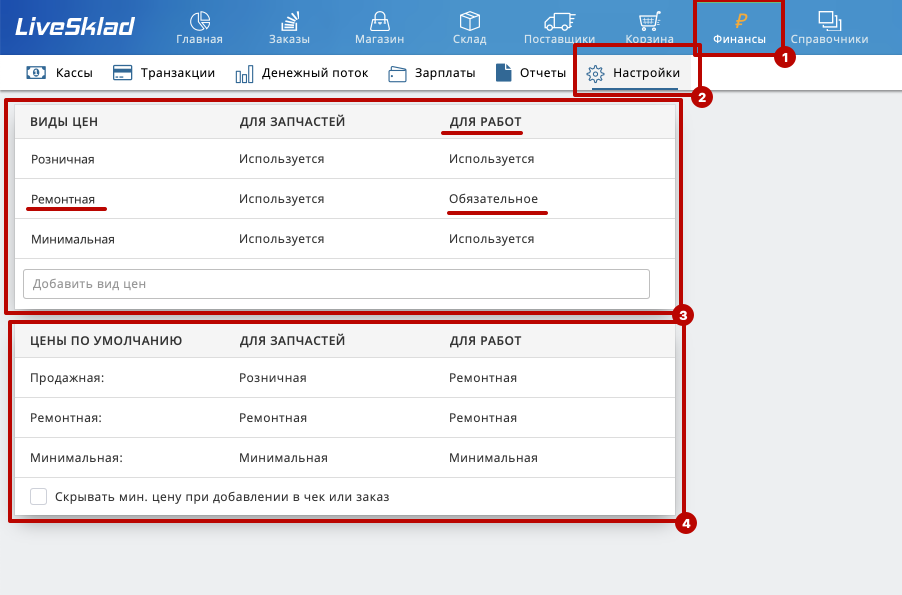
Task: Click the Финансы ruble icon
Action: click(x=740, y=21)
